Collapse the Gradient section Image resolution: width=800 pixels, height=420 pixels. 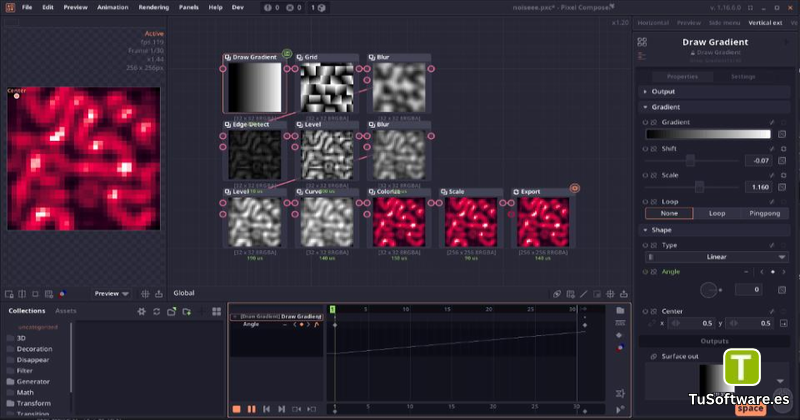(714, 107)
